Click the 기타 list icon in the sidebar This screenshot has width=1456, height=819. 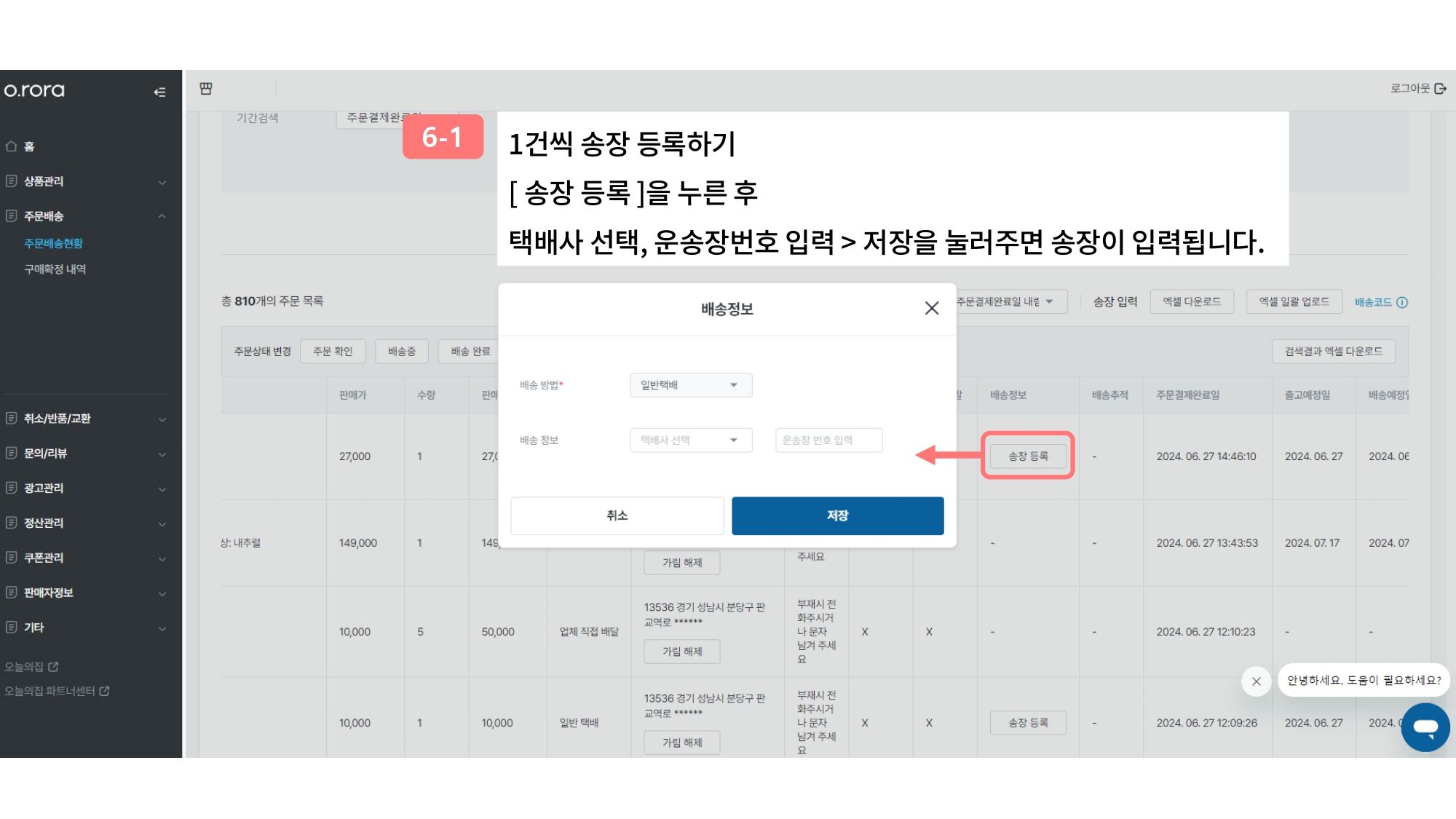pyautogui.click(x=11, y=627)
